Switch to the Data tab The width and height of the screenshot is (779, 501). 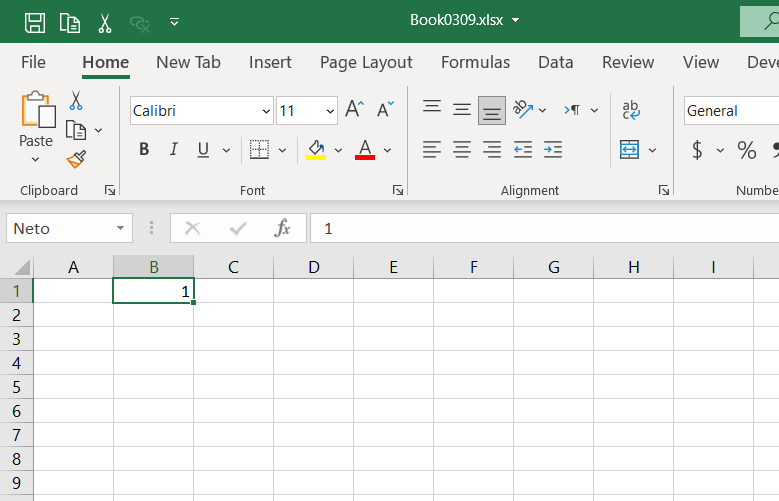point(555,62)
